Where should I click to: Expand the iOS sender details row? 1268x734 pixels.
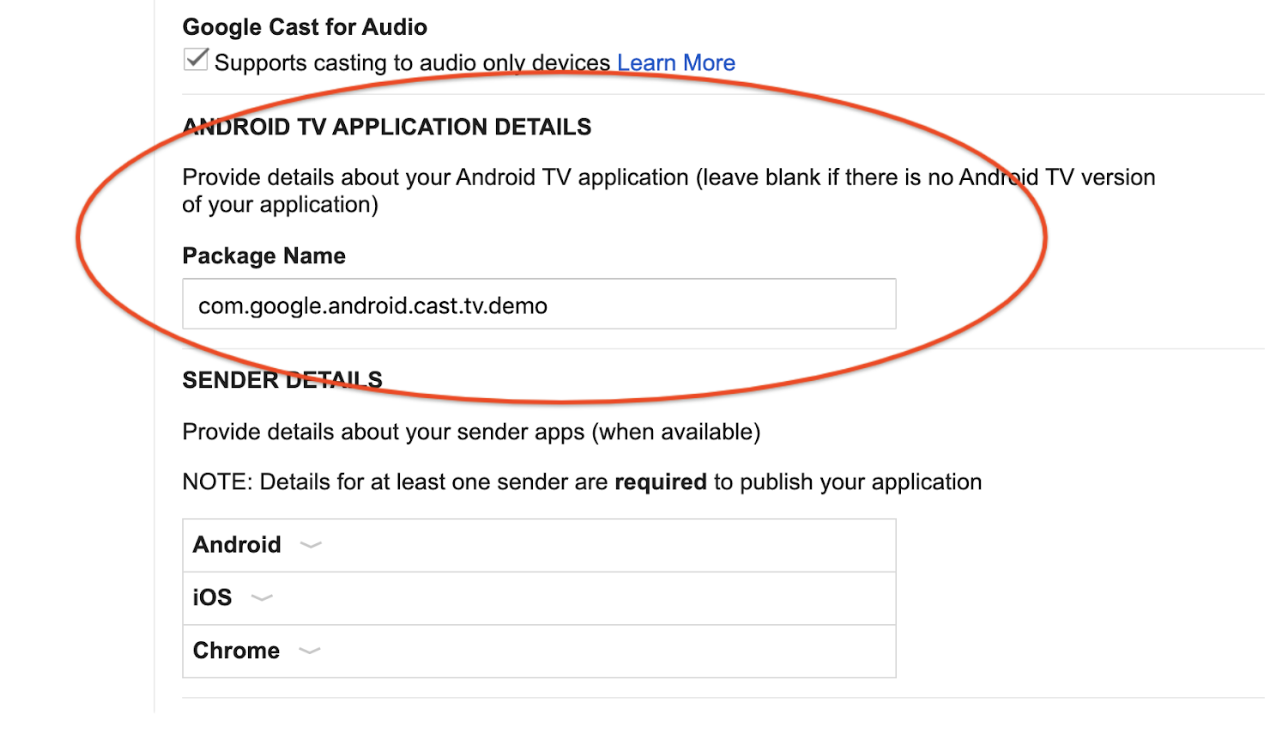click(x=262, y=598)
